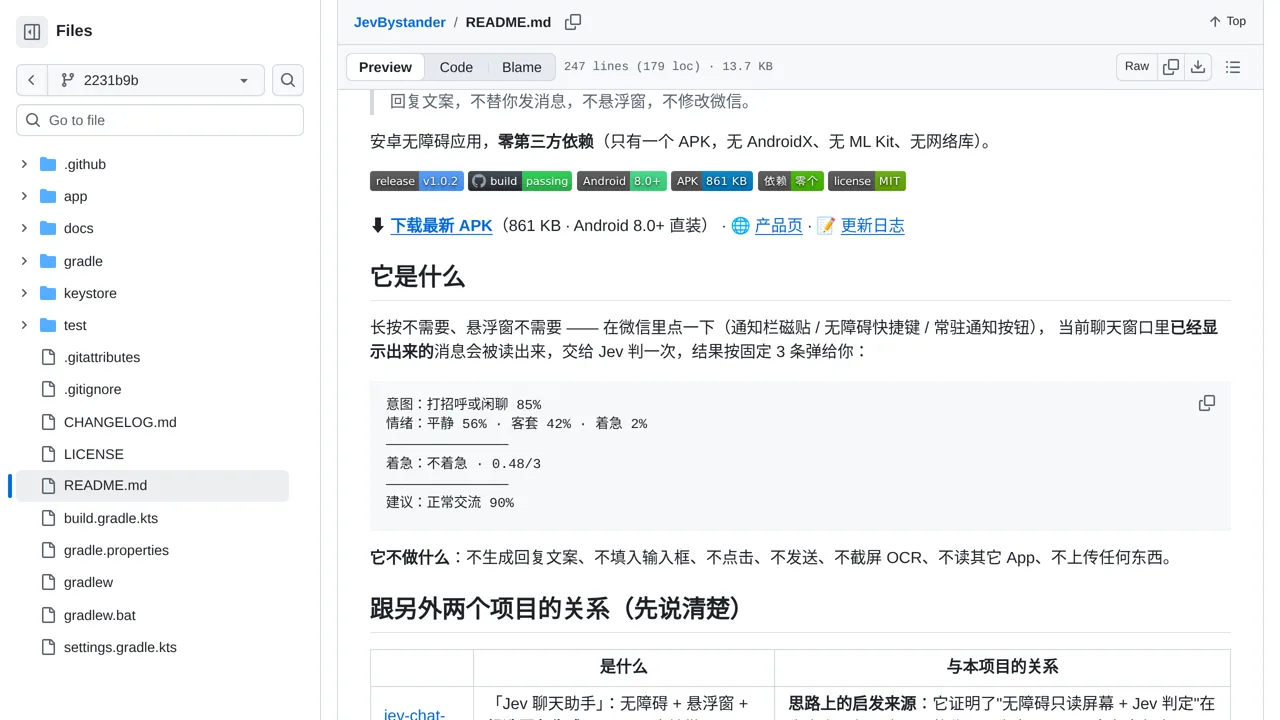The image size is (1280, 720).
Task: Go to the JevBystander repository breadcrumb
Action: pos(400,22)
